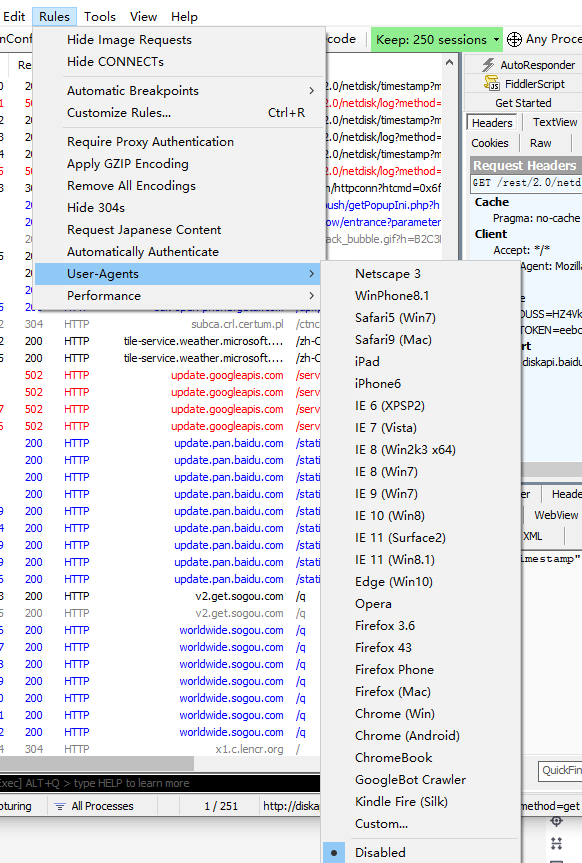Toggle Hide Image Requests
This screenshot has height=863, width=582.
[x=129, y=40]
